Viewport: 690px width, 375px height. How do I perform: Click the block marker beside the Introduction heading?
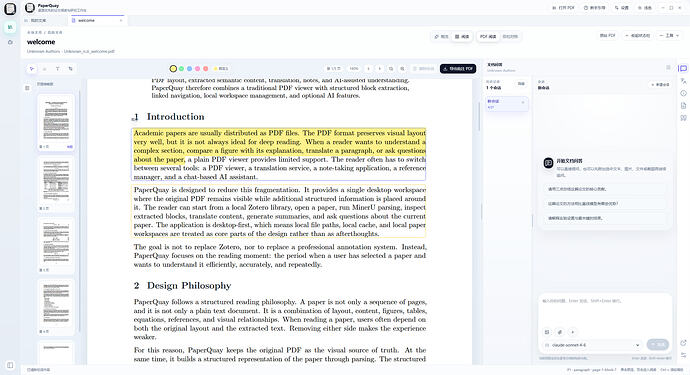(x=133, y=119)
